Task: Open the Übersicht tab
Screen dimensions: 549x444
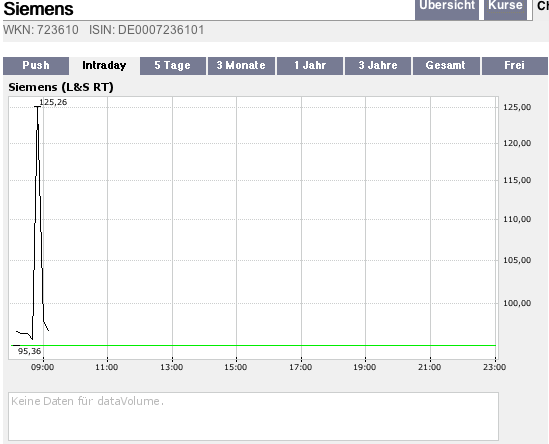Action: (447, 9)
